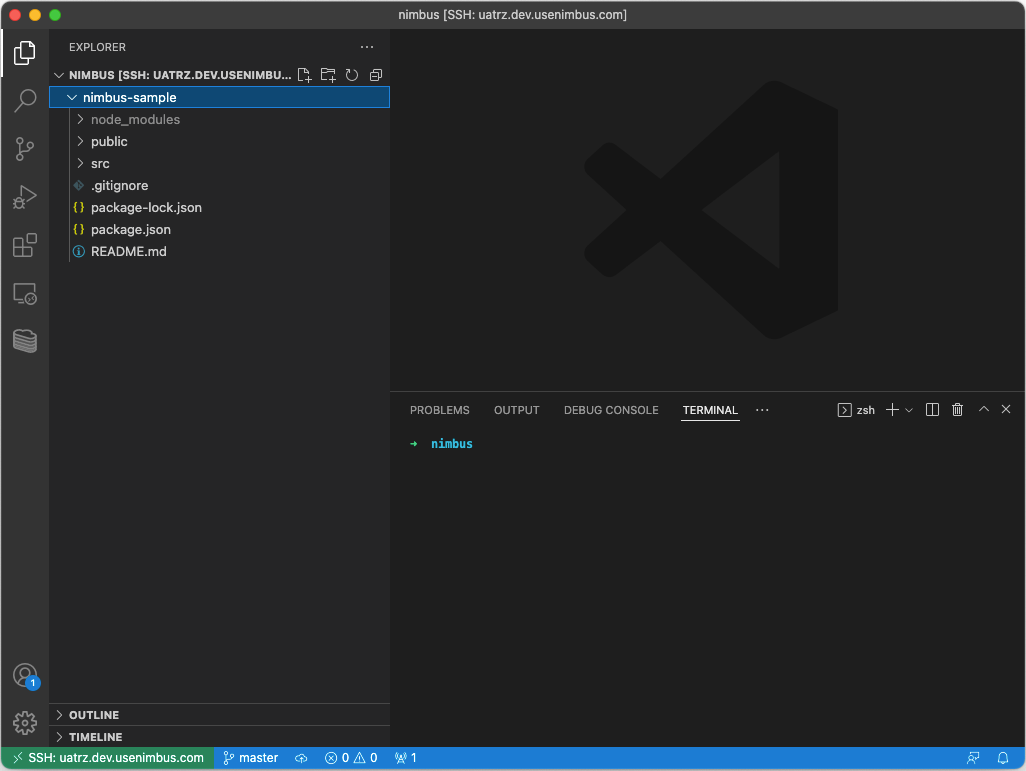Close the bottom panel
The width and height of the screenshot is (1026, 771).
coord(1006,409)
